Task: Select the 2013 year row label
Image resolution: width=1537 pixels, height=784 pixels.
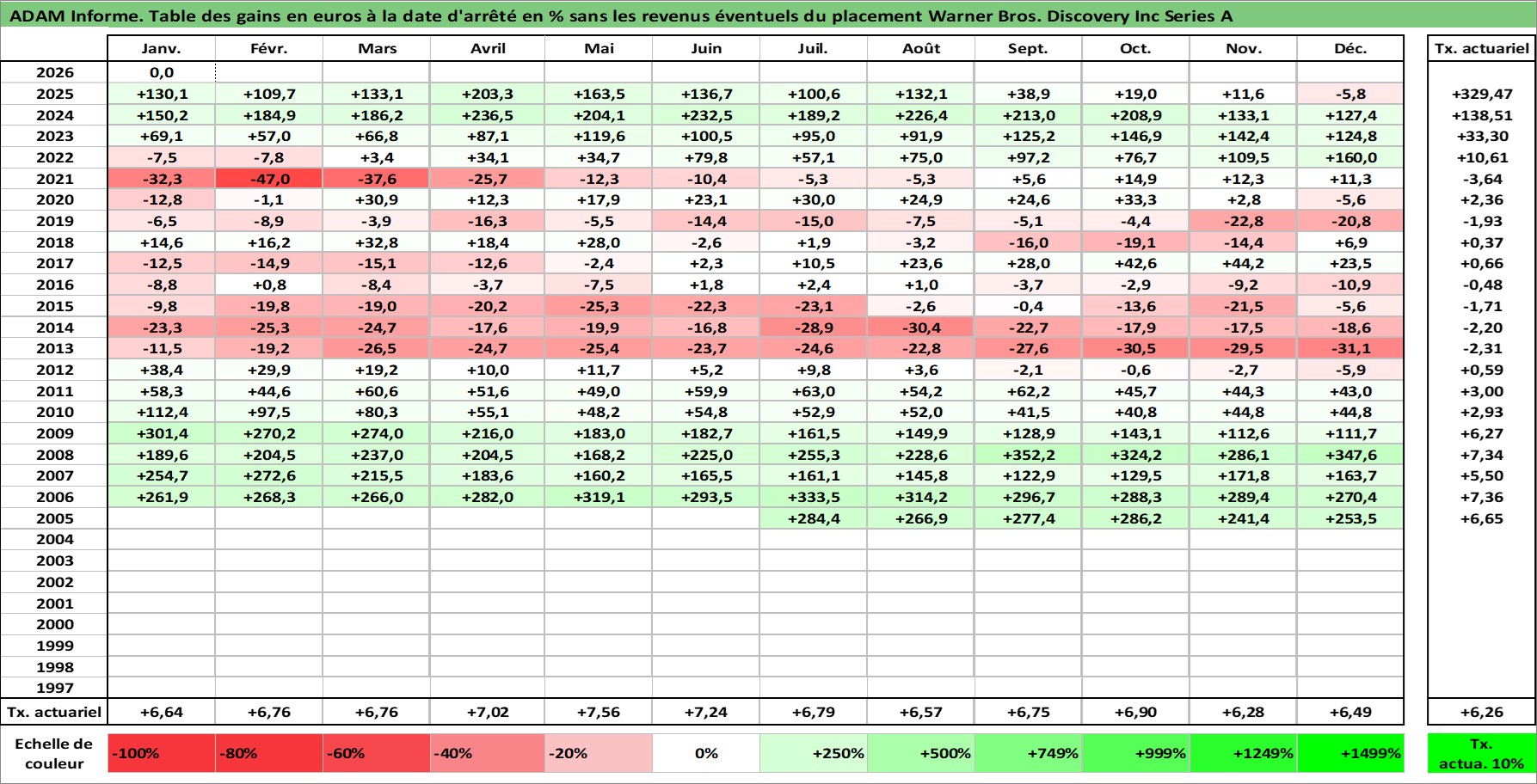Action: (54, 348)
